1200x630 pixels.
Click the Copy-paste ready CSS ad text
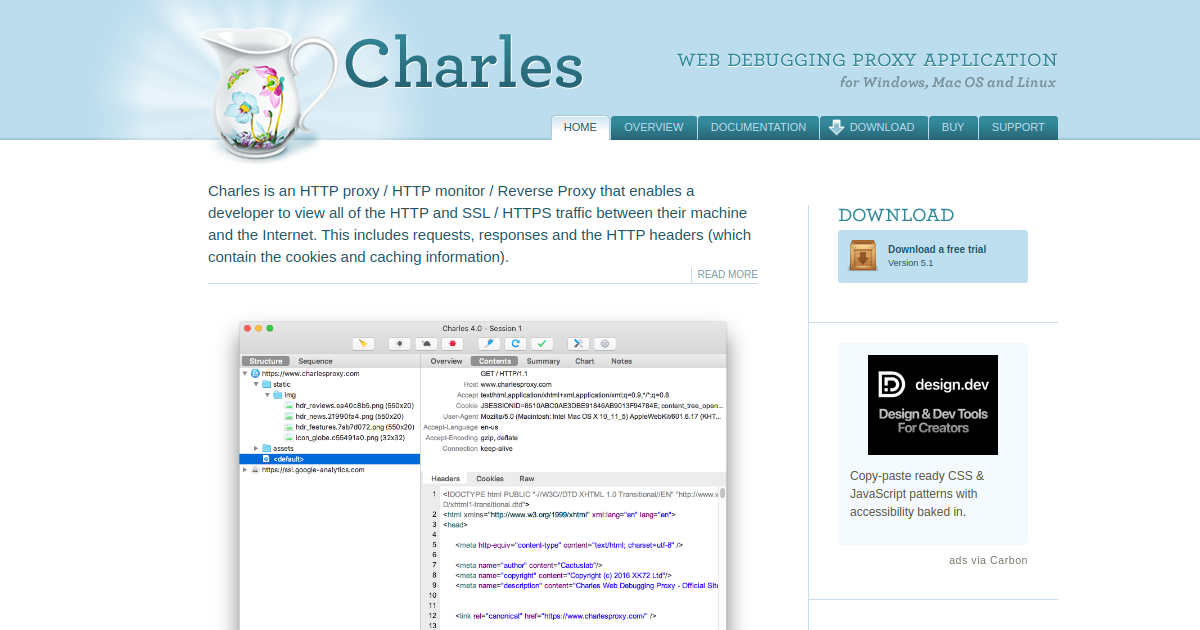click(917, 494)
